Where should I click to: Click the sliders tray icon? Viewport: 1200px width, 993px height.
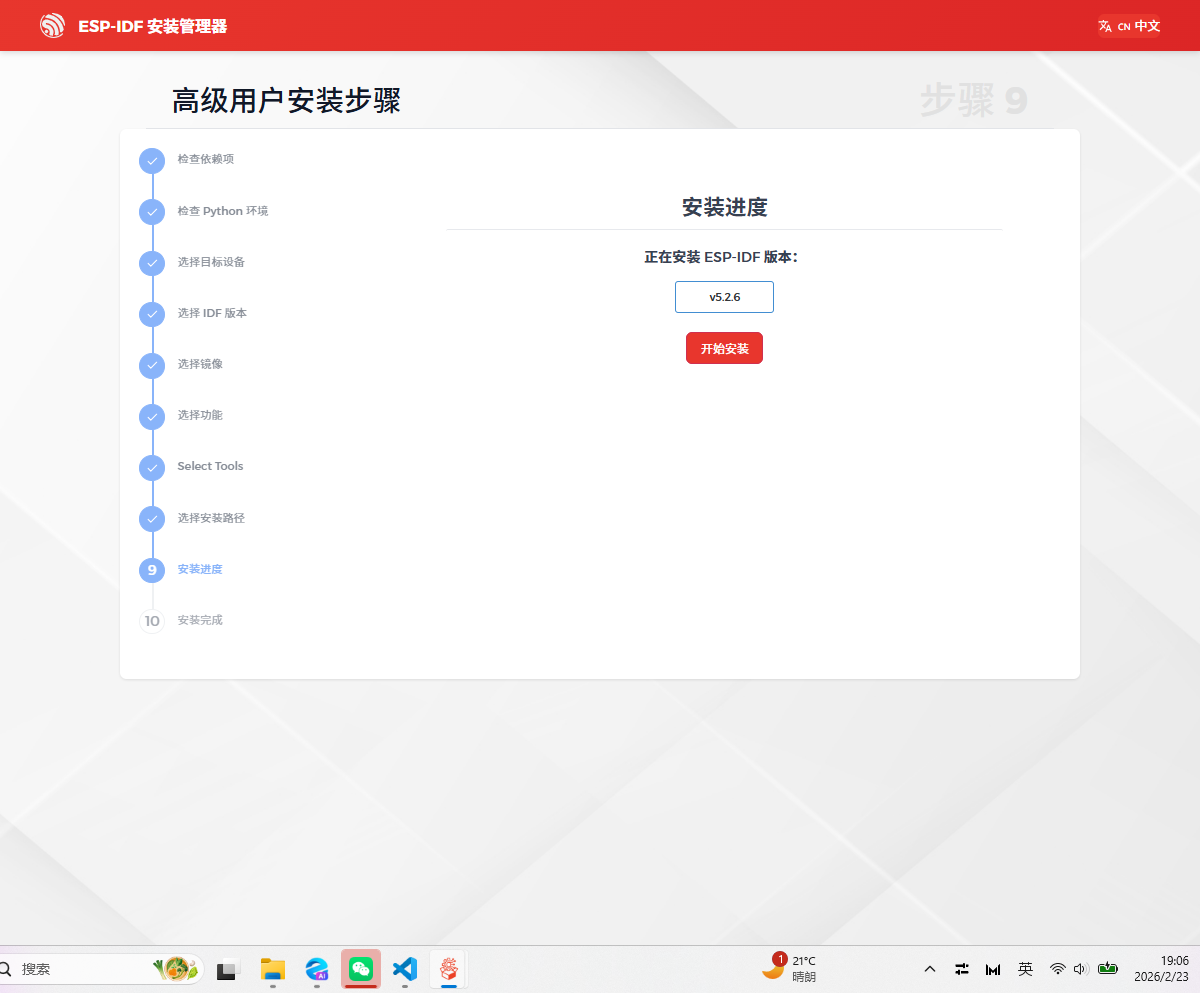962,969
